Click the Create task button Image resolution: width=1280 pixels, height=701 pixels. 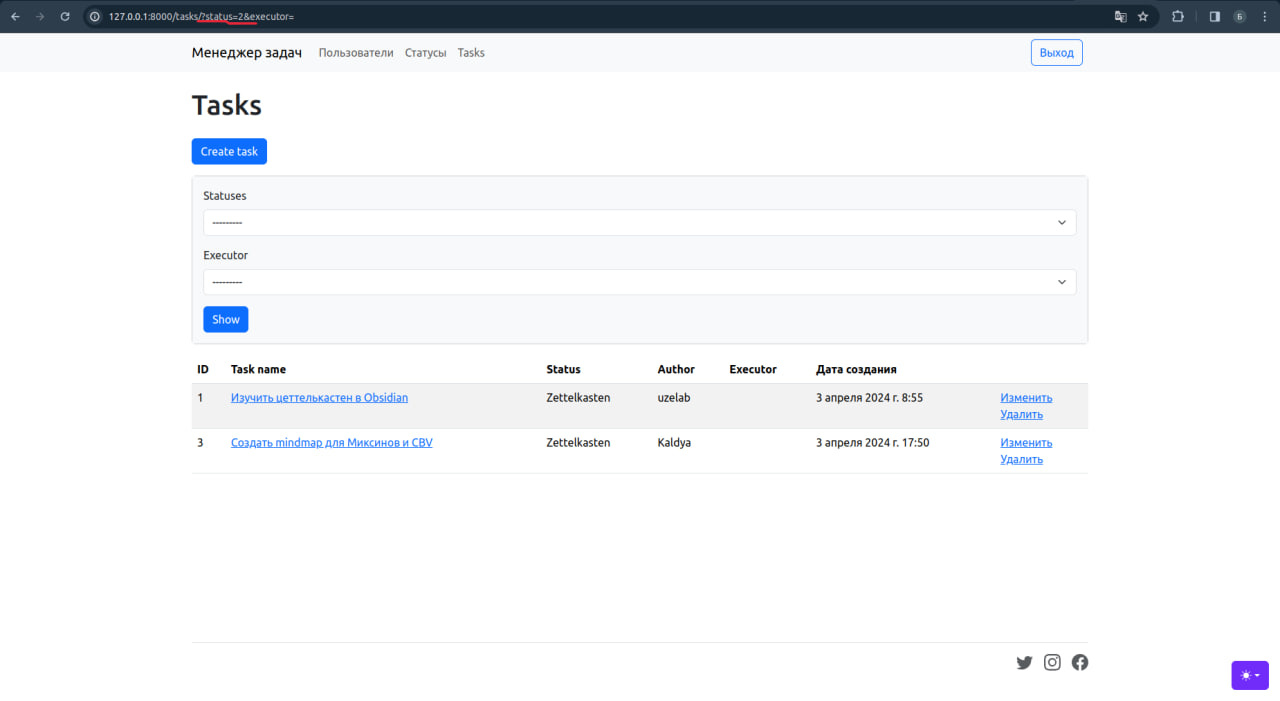tap(229, 151)
